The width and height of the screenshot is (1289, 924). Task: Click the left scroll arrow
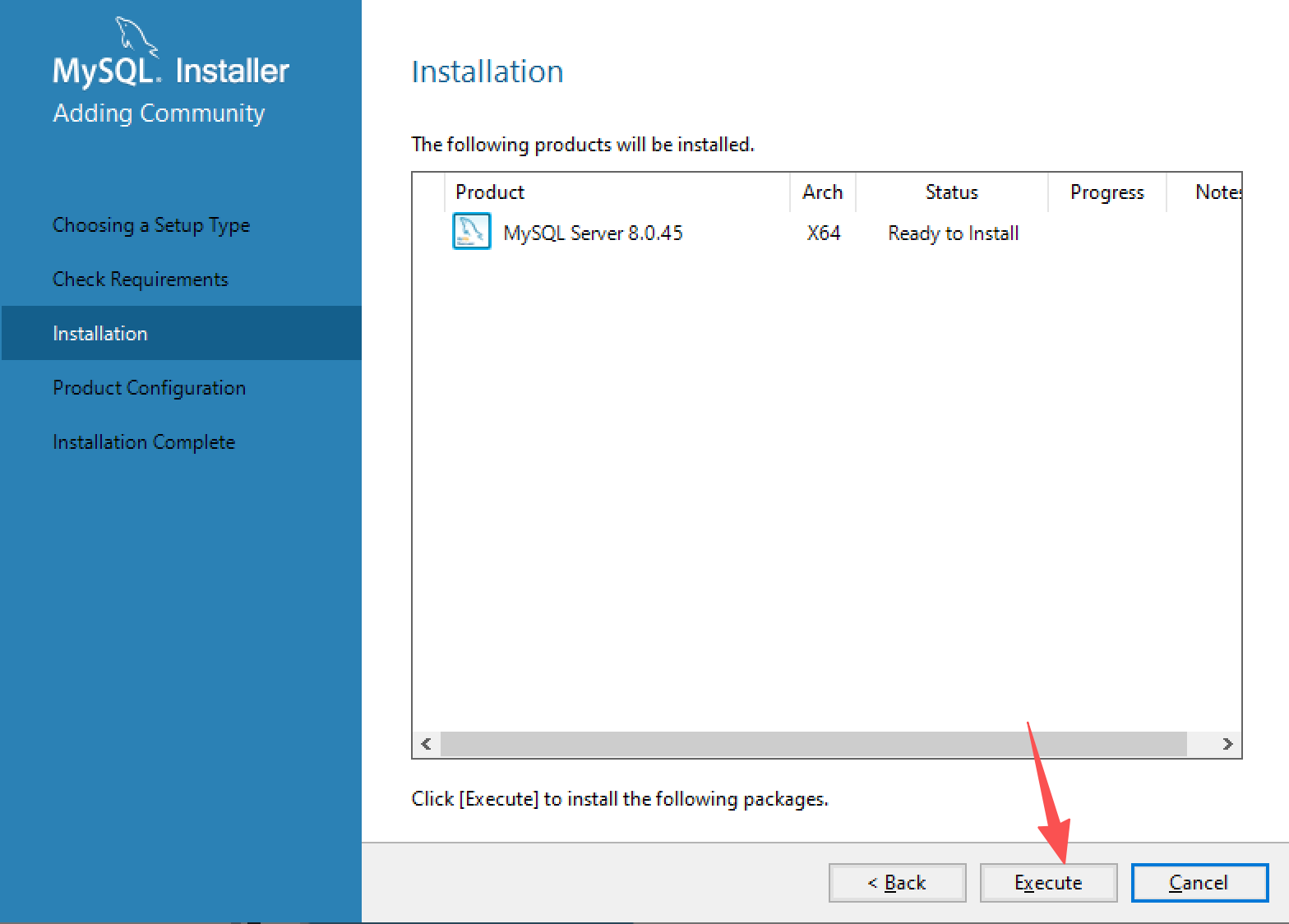tap(426, 744)
